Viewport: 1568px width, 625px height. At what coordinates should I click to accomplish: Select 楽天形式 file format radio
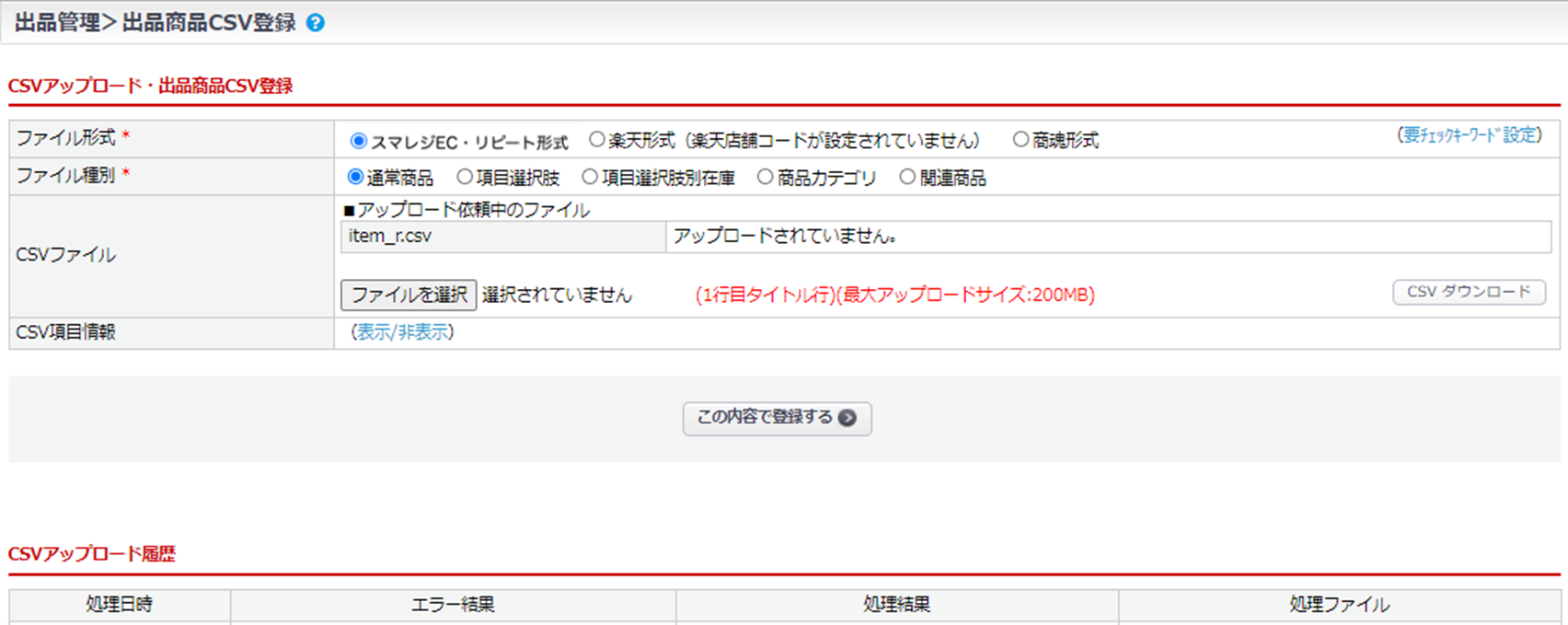click(596, 140)
